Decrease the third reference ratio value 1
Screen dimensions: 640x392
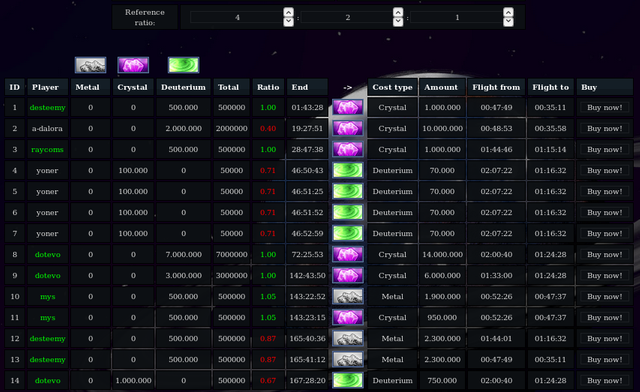[508, 22]
